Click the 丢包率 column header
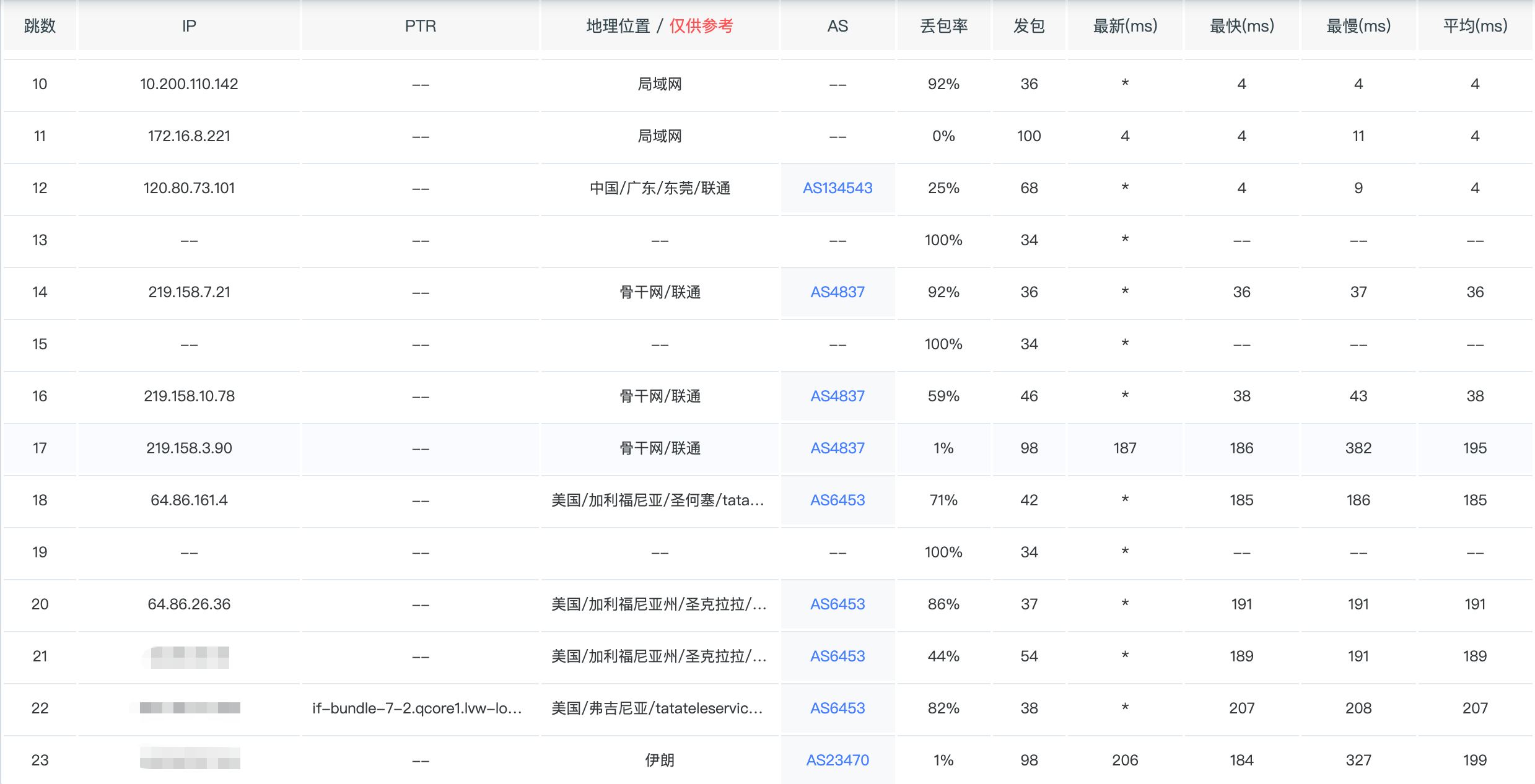This screenshot has height=784, width=1535. [x=943, y=26]
